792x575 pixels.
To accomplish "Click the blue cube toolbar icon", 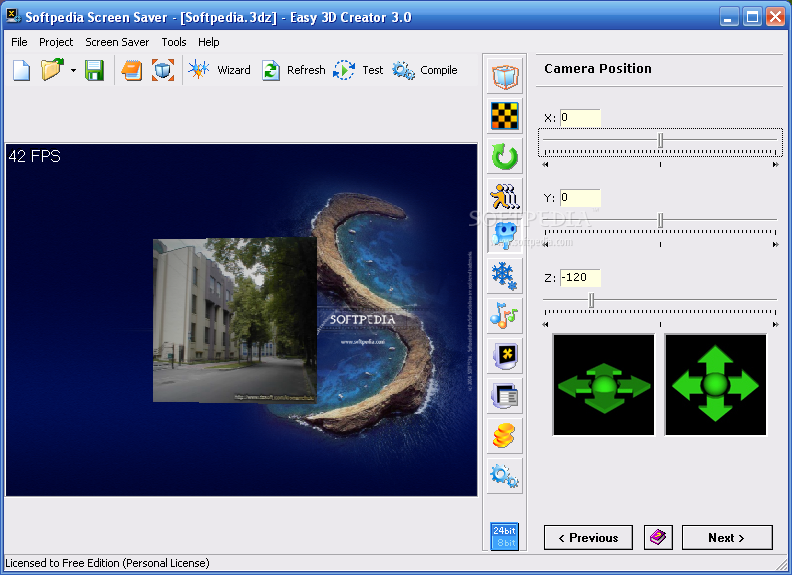I will click(163, 70).
